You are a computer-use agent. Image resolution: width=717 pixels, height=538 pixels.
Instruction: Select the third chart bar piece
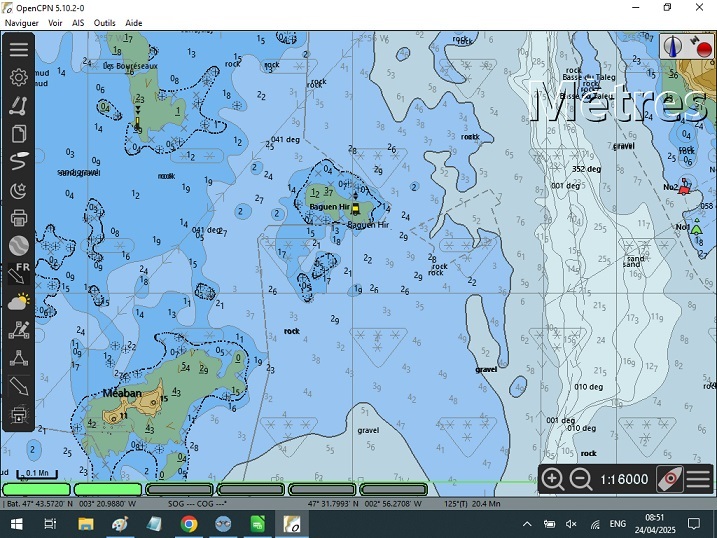179,490
